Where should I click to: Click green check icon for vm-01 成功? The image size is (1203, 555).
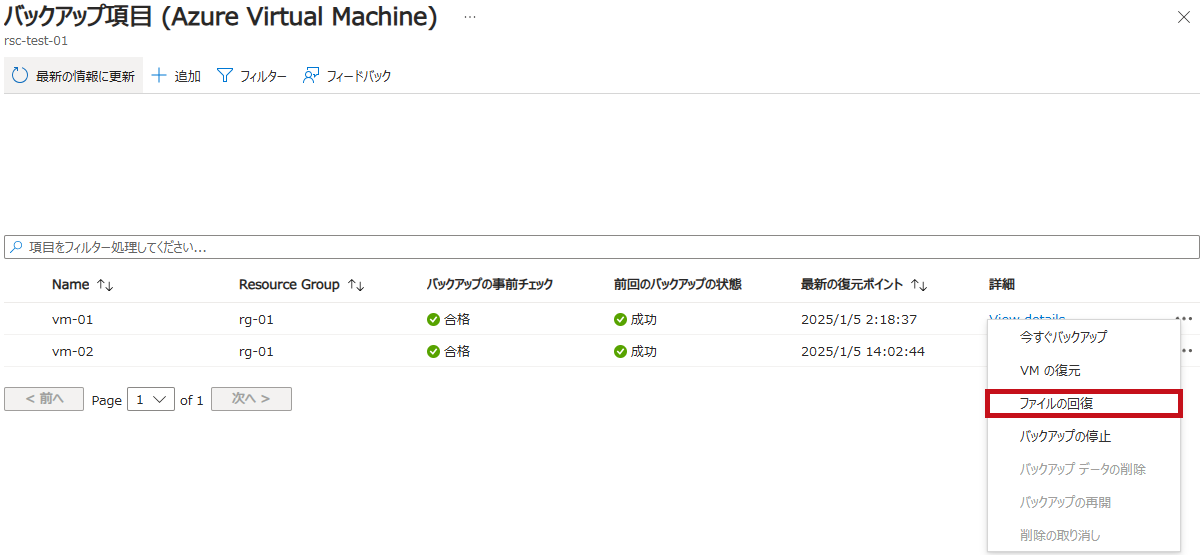(x=621, y=320)
